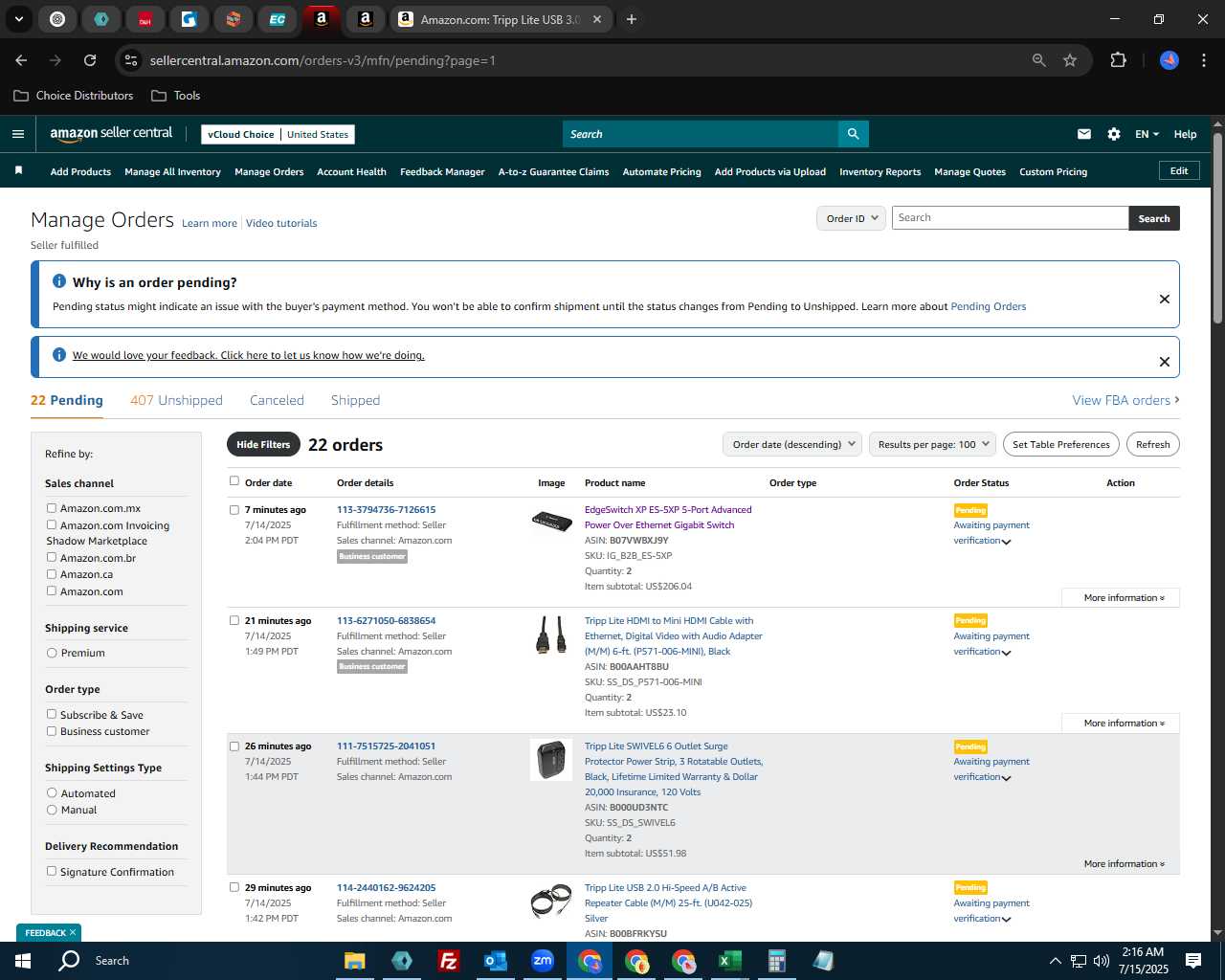The image size is (1225, 980).
Task: Open Feedback Manager in nav bar
Action: 442,172
